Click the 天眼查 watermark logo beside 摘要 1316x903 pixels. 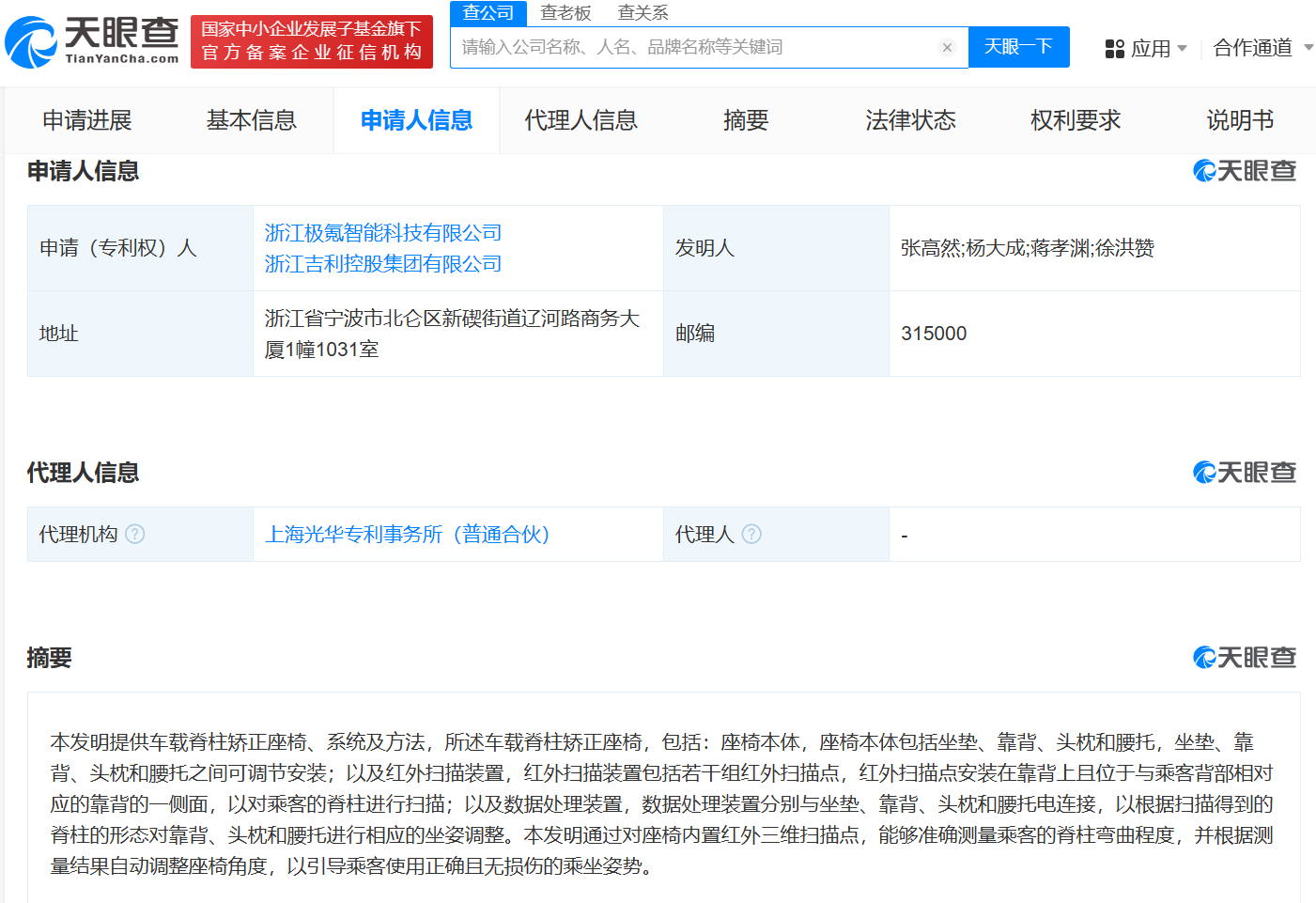[1244, 658]
